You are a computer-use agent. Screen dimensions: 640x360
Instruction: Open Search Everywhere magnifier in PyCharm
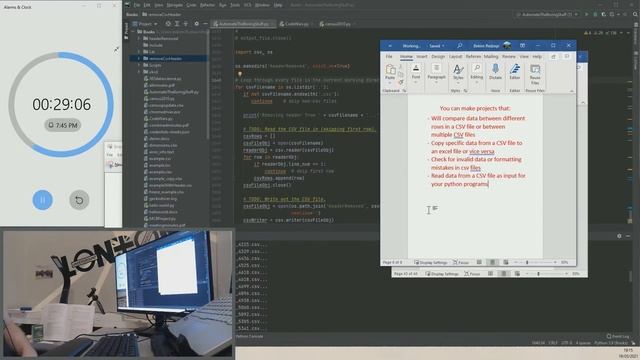pyautogui.click(x=635, y=14)
